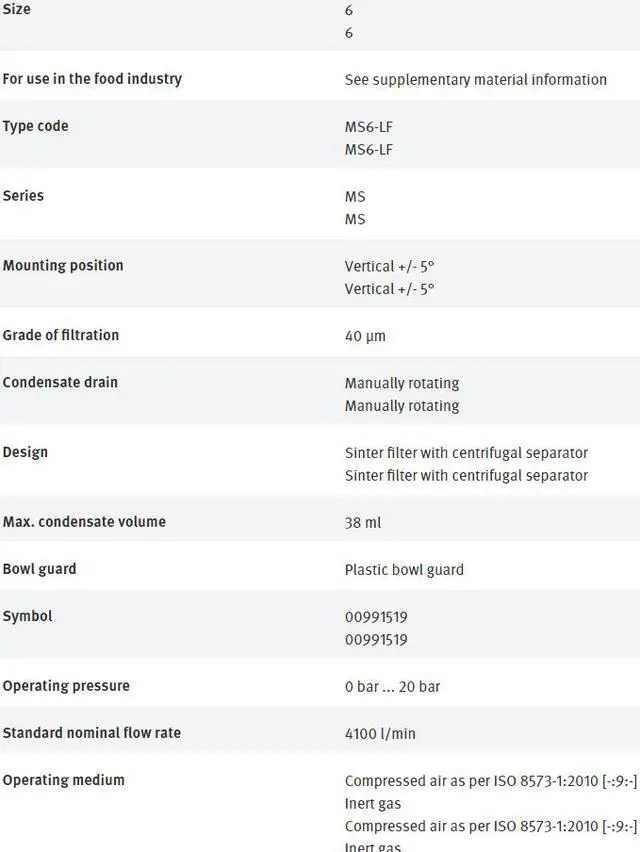The width and height of the screenshot is (640, 852).
Task: Select the Series row label
Action: [23, 196]
